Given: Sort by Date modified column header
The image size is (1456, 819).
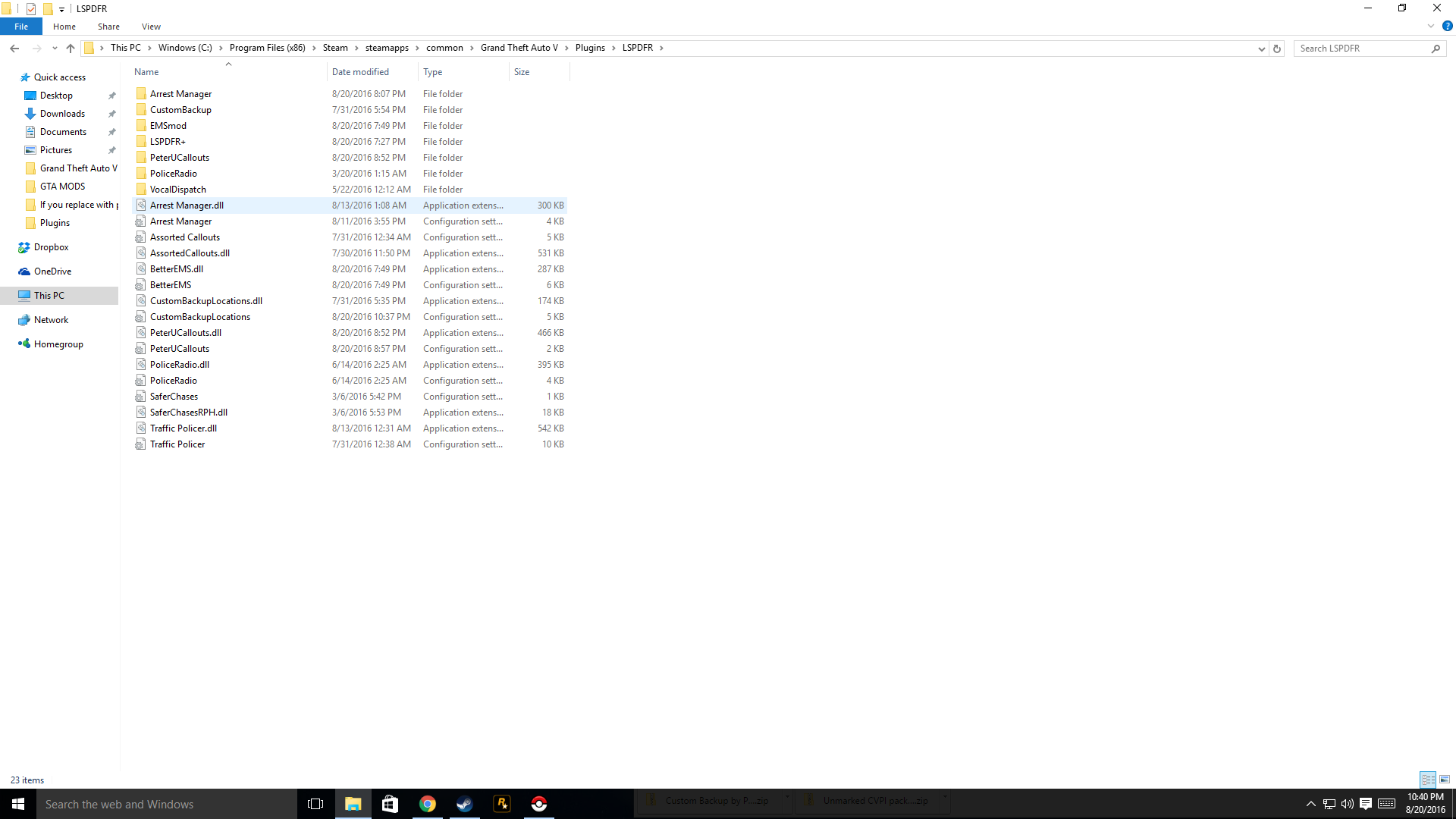Looking at the screenshot, I should point(360,72).
